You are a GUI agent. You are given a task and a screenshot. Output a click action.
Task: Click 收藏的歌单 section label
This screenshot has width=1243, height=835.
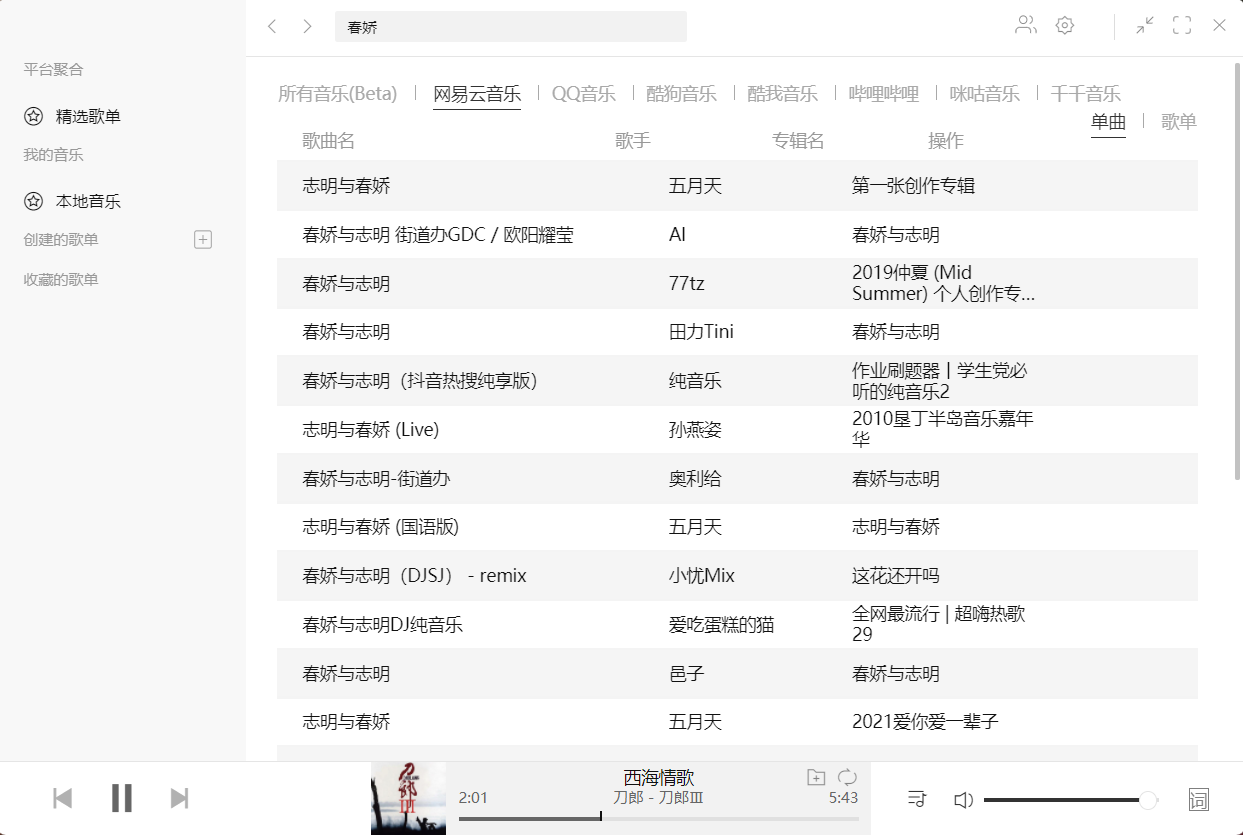pos(61,280)
